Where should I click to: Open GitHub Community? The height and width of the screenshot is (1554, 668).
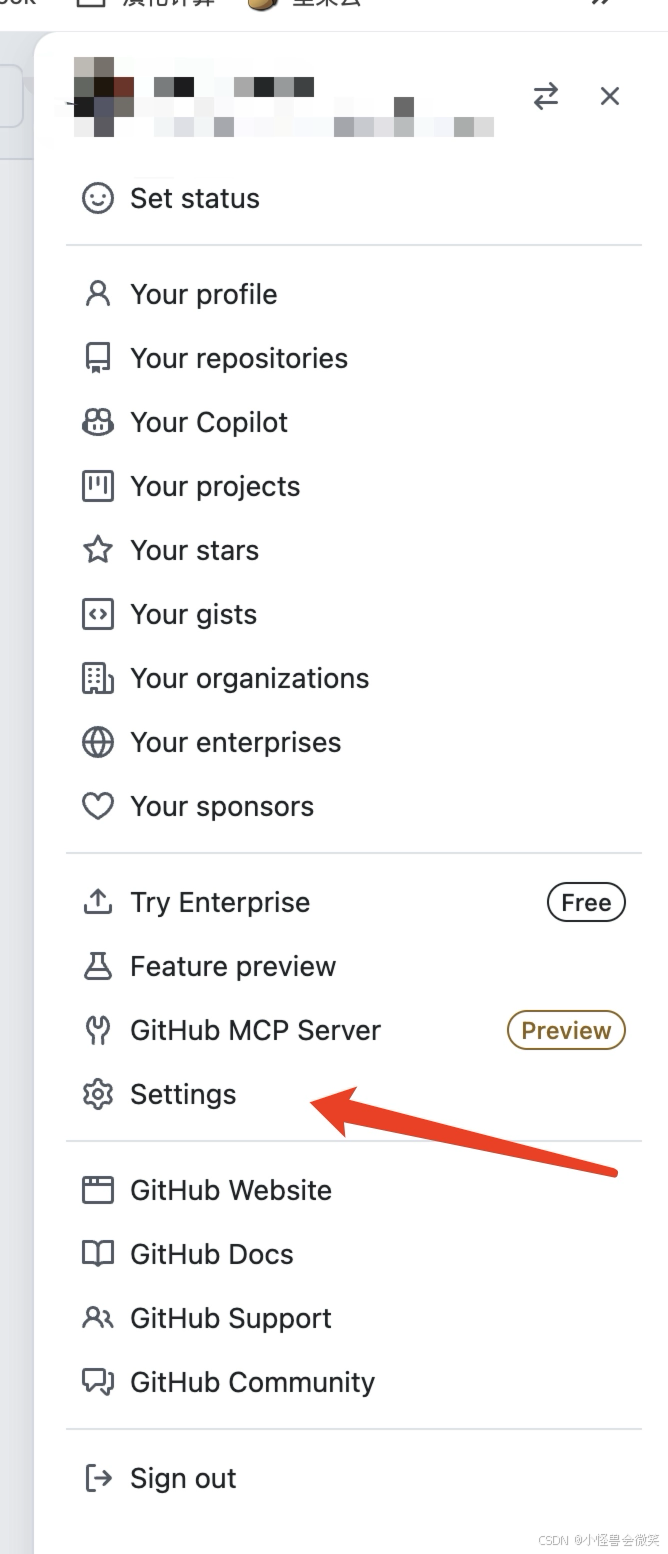(x=252, y=1382)
